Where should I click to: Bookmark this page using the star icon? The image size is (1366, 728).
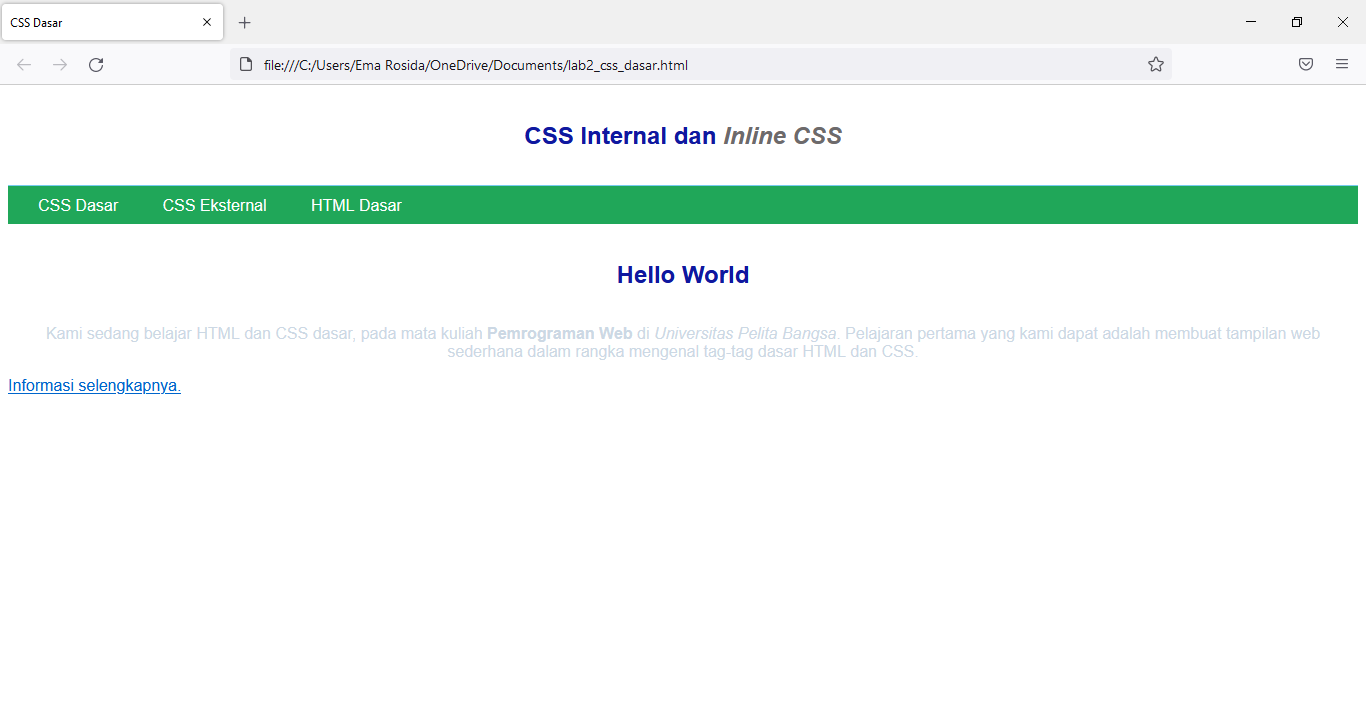[x=1156, y=64]
